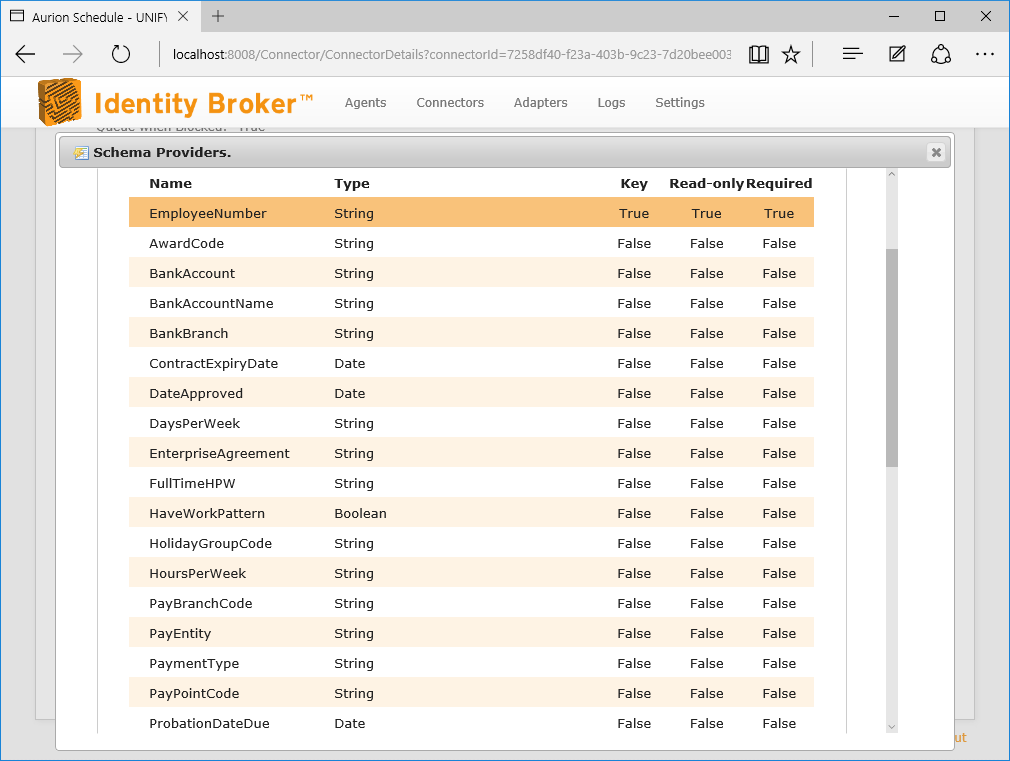Image resolution: width=1010 pixels, height=761 pixels.
Task: Select the PaymentType field name
Action: [194, 664]
